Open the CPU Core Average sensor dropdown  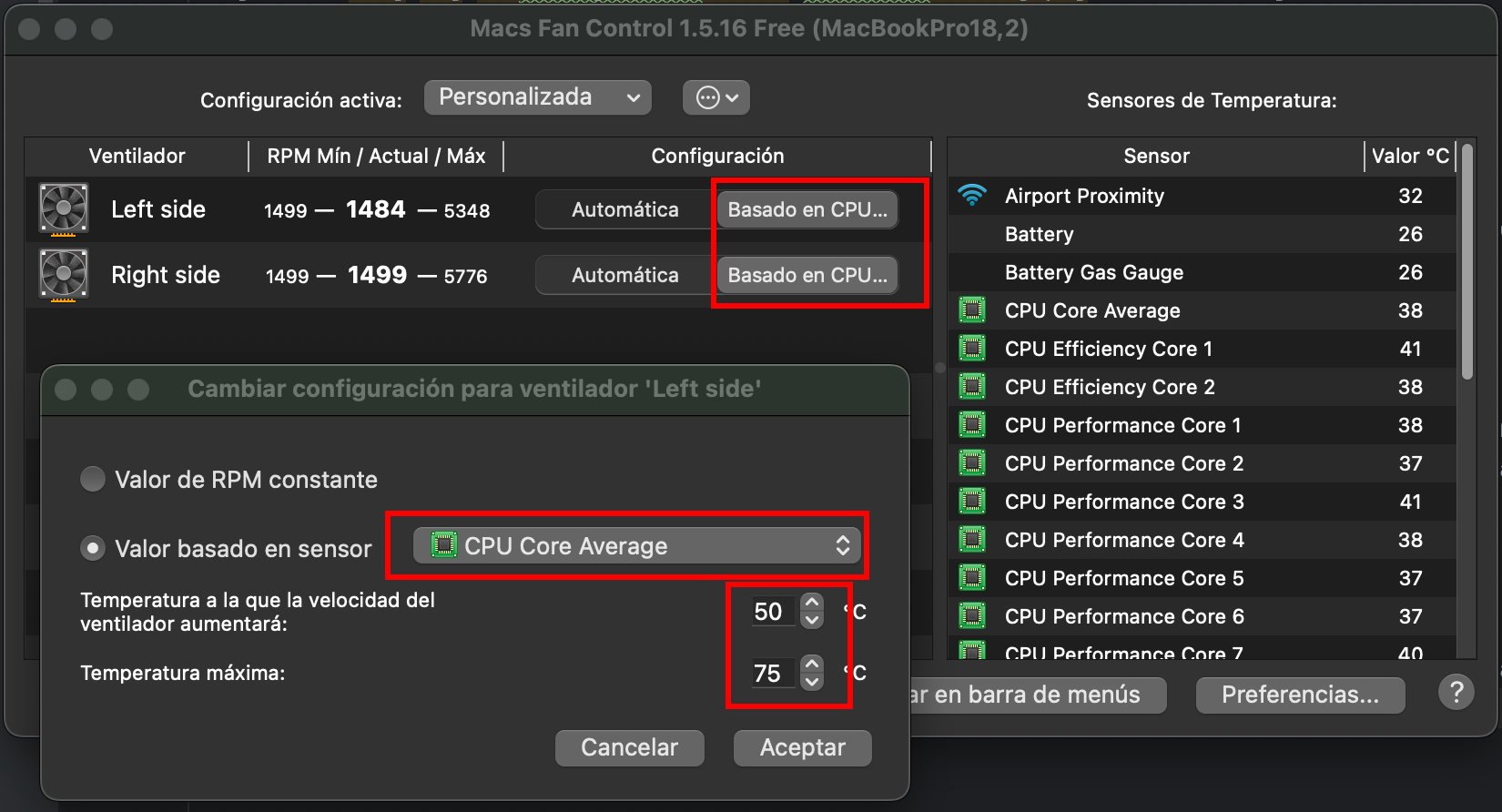(x=636, y=545)
